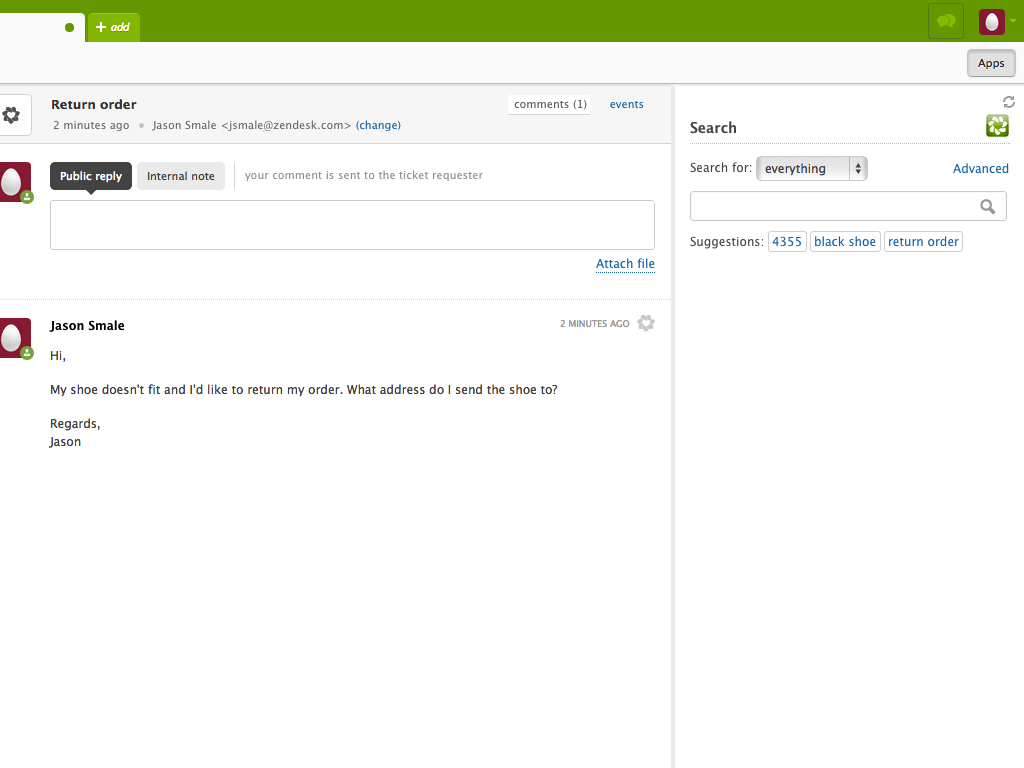Switch to Public reply mode
1024x768 pixels.
pos(90,175)
